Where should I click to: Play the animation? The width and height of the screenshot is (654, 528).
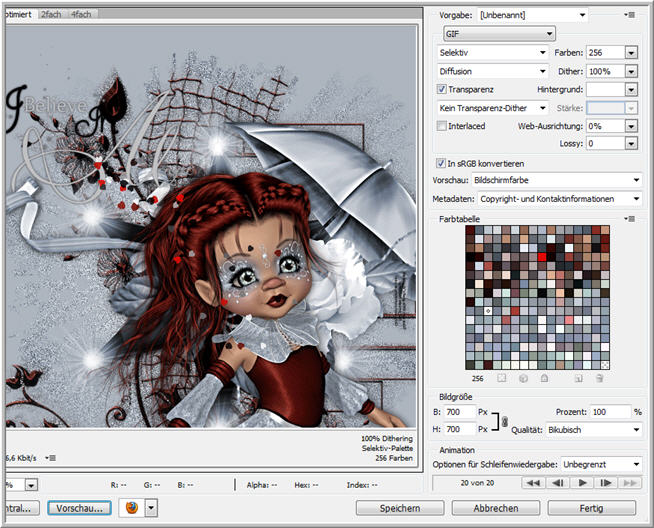click(x=582, y=483)
